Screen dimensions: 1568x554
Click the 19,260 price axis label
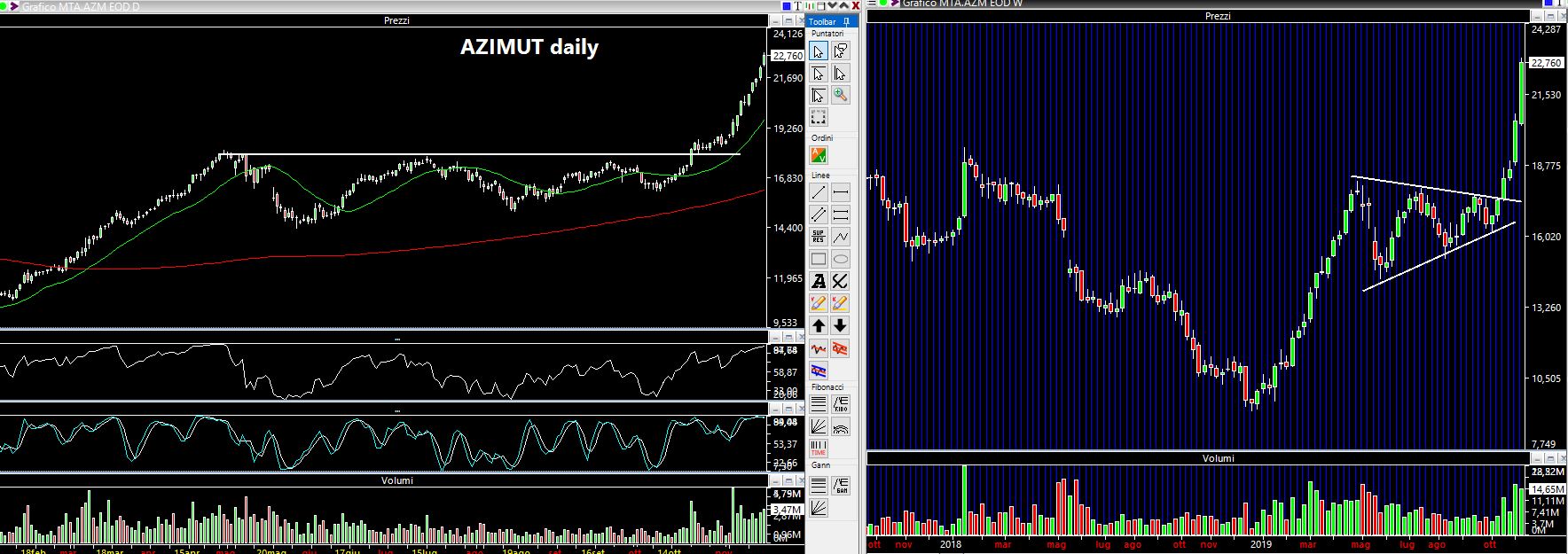click(788, 129)
